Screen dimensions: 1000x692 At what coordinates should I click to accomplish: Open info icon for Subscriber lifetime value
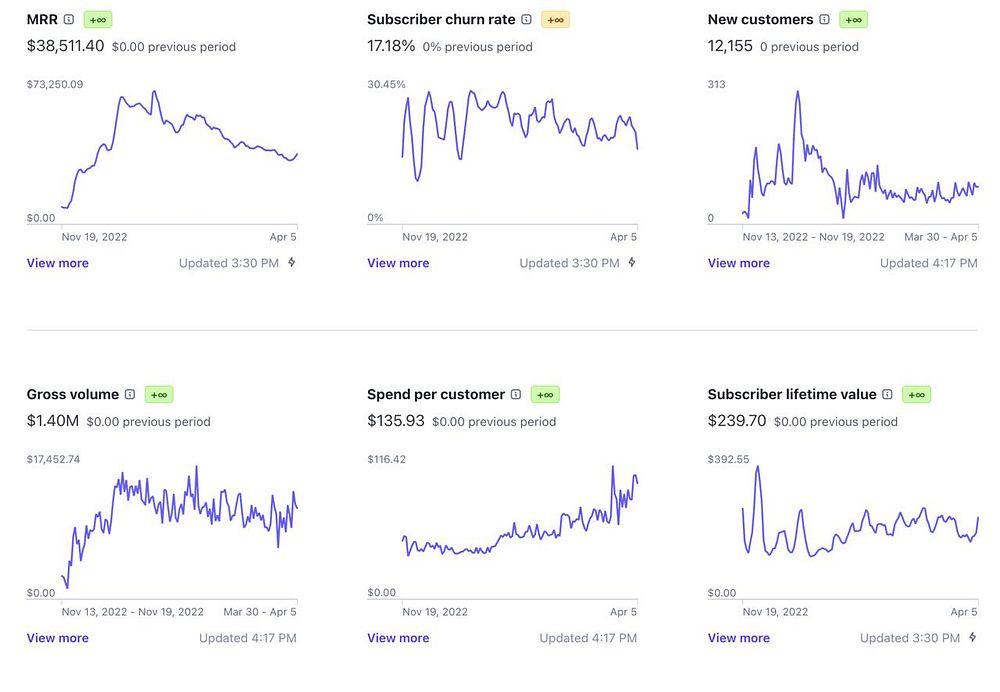[887, 394]
